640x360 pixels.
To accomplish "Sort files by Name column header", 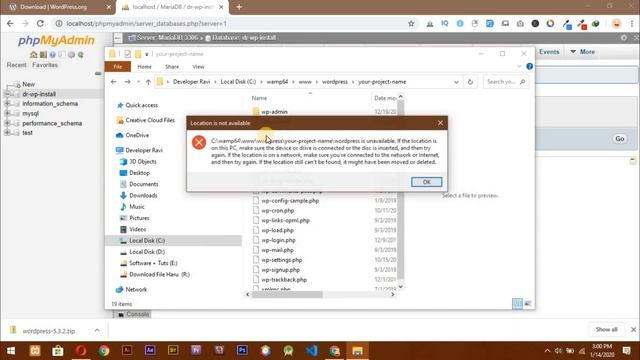I will [259, 98].
